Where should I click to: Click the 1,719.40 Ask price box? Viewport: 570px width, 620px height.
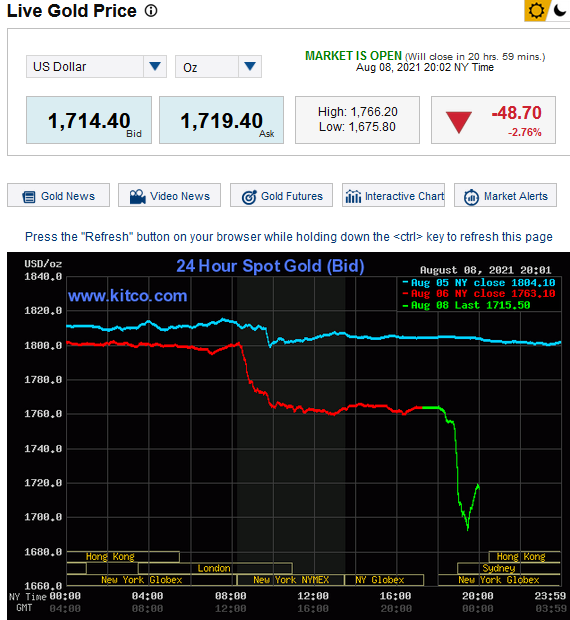[221, 120]
